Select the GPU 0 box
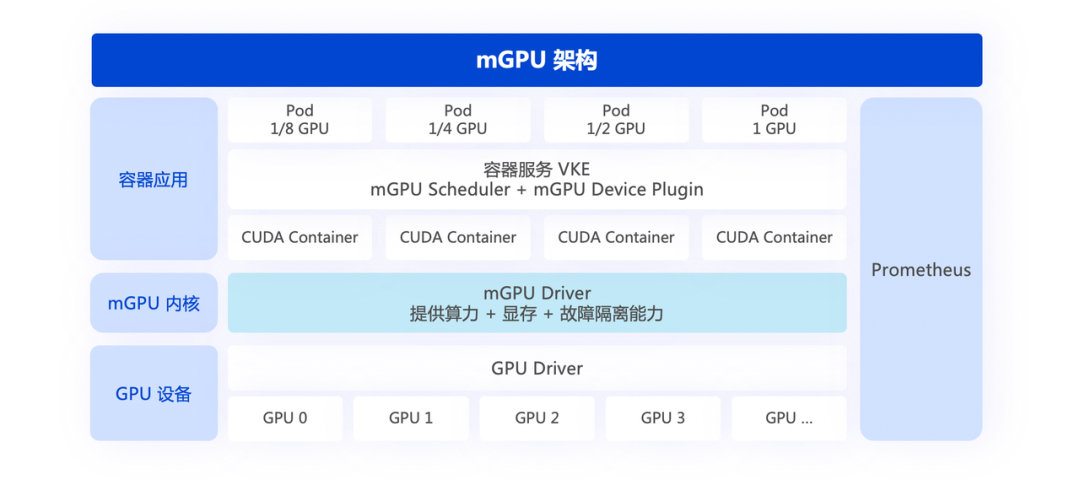 pos(285,418)
